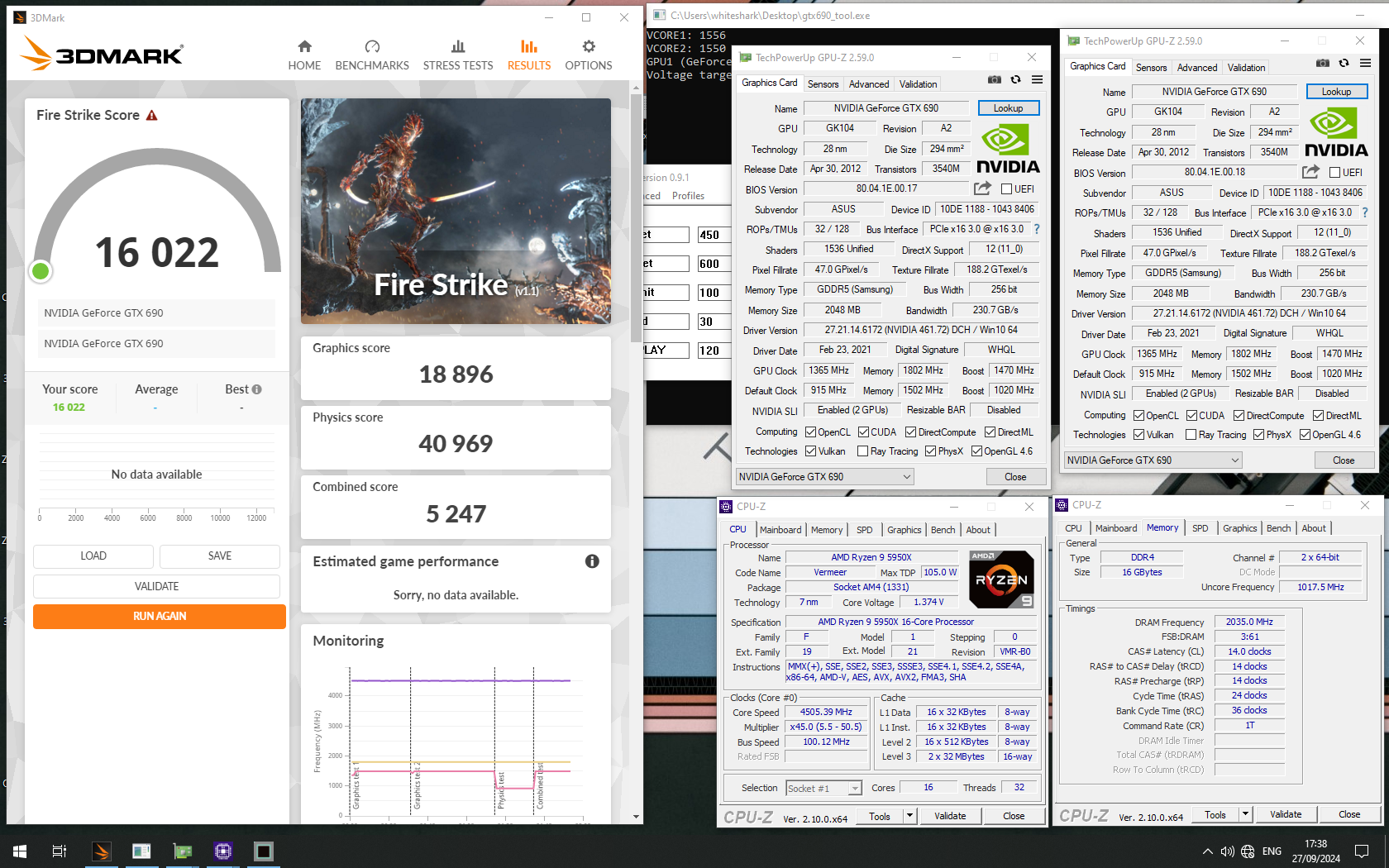Toggle UEFI checkbox in right GPU-Z
Screen dimensions: 1389x868
pyautogui.click(x=1335, y=173)
